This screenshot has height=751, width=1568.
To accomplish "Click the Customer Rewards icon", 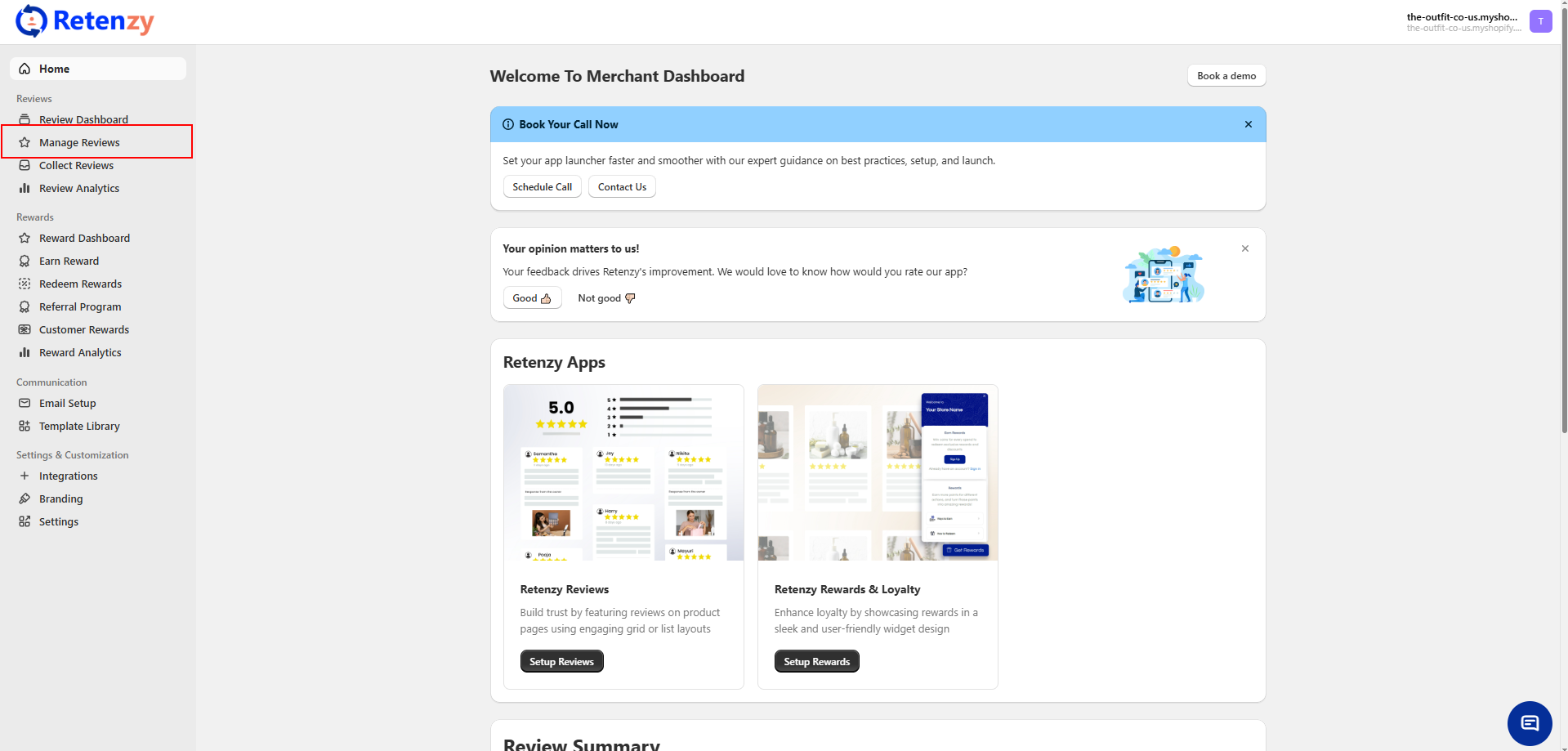I will [x=25, y=329].
